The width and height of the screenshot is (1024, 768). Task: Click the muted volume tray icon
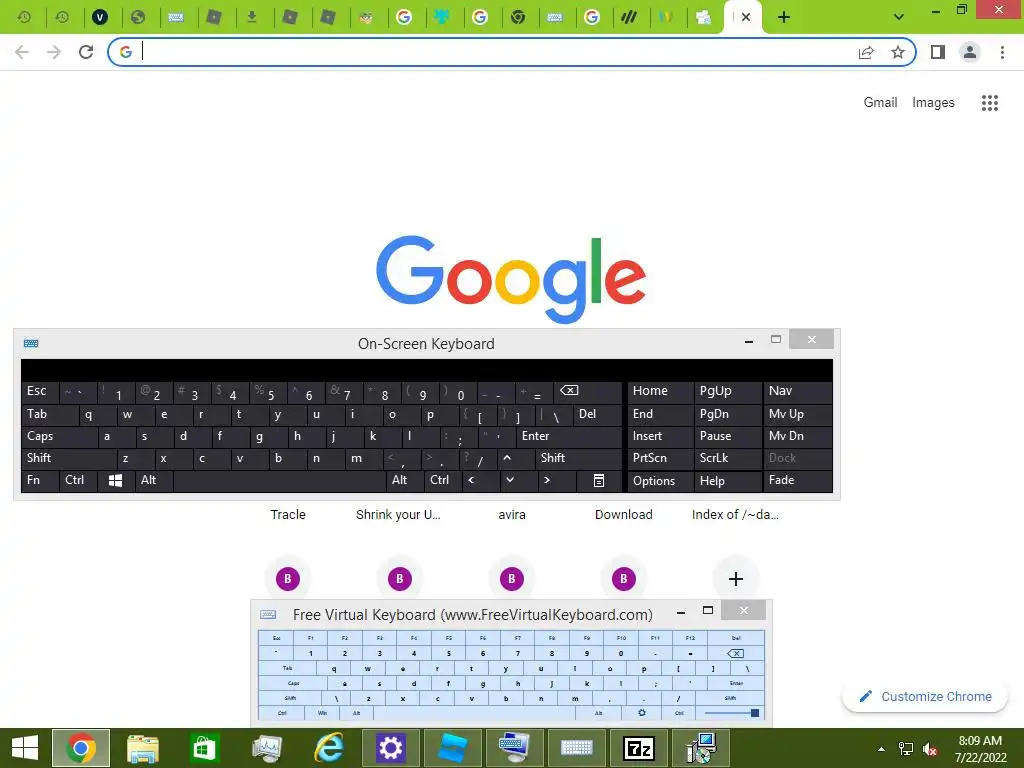pos(930,749)
